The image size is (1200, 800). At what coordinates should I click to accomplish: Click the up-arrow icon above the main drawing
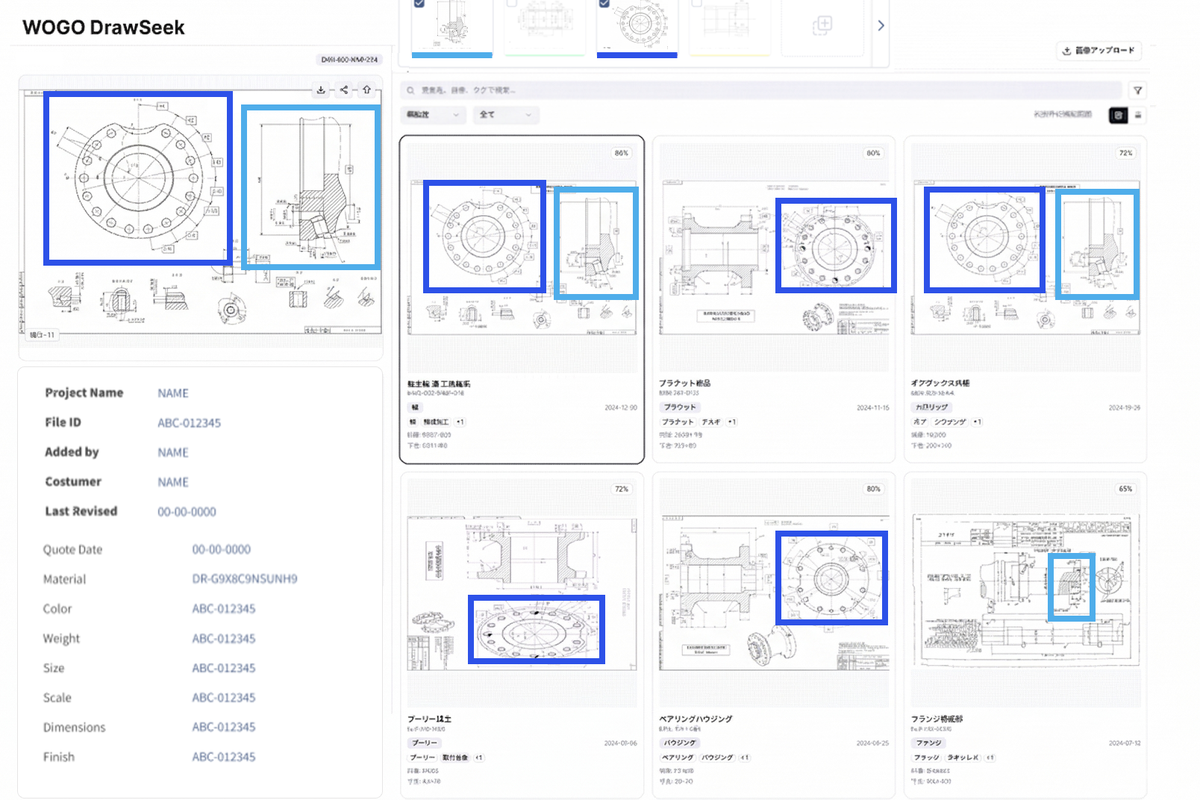pyautogui.click(x=367, y=90)
